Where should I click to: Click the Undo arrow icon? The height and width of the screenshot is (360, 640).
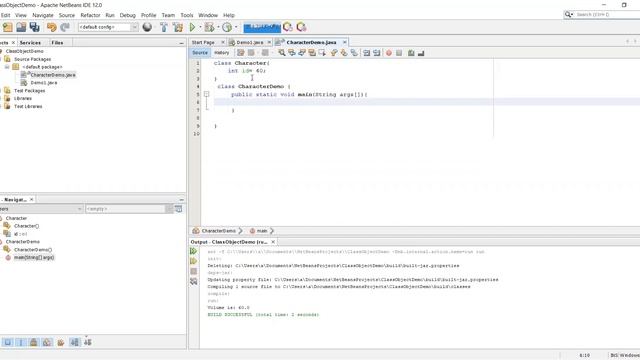[51, 27]
